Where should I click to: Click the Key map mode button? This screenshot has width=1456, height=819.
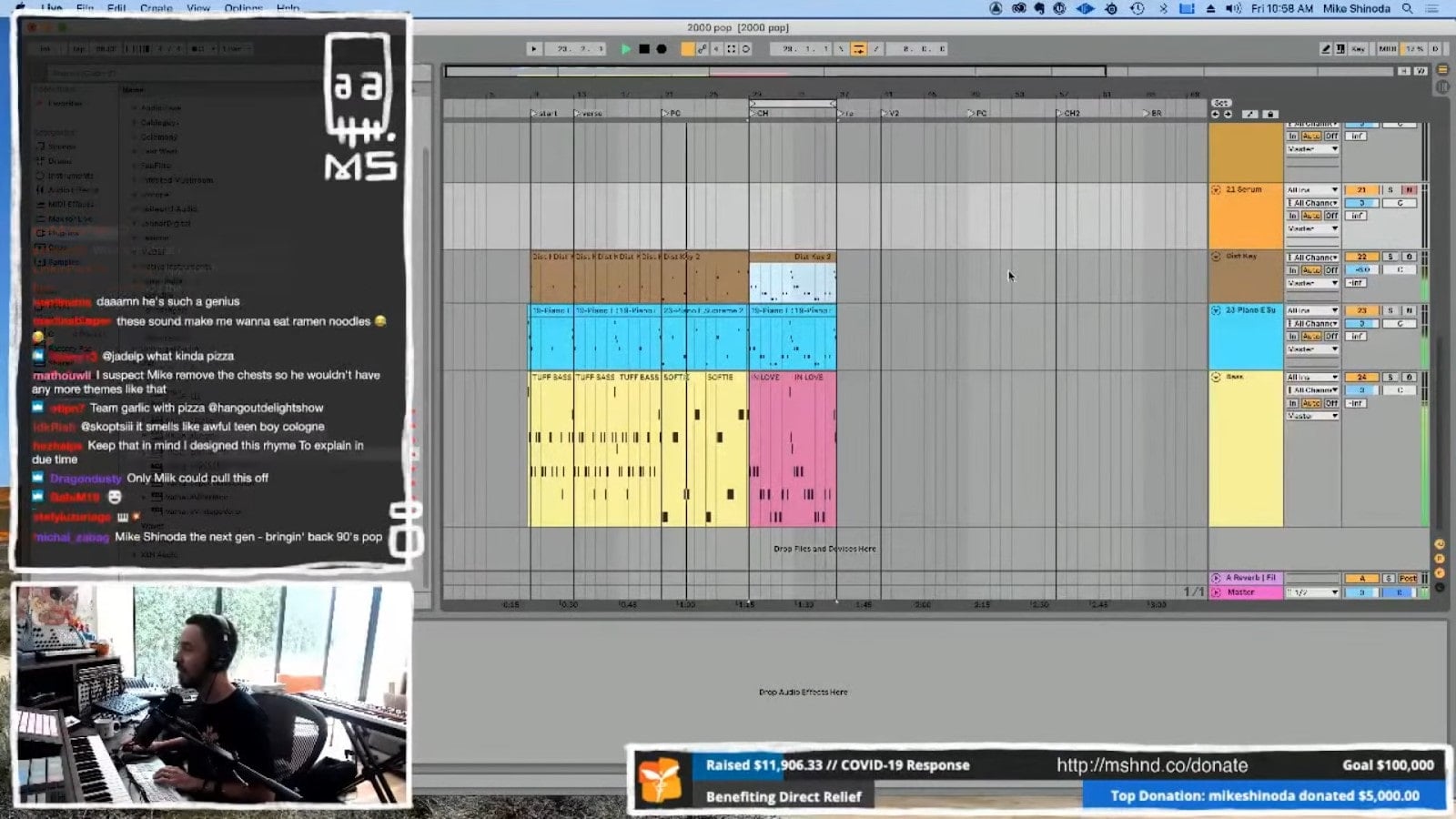pyautogui.click(x=1358, y=49)
